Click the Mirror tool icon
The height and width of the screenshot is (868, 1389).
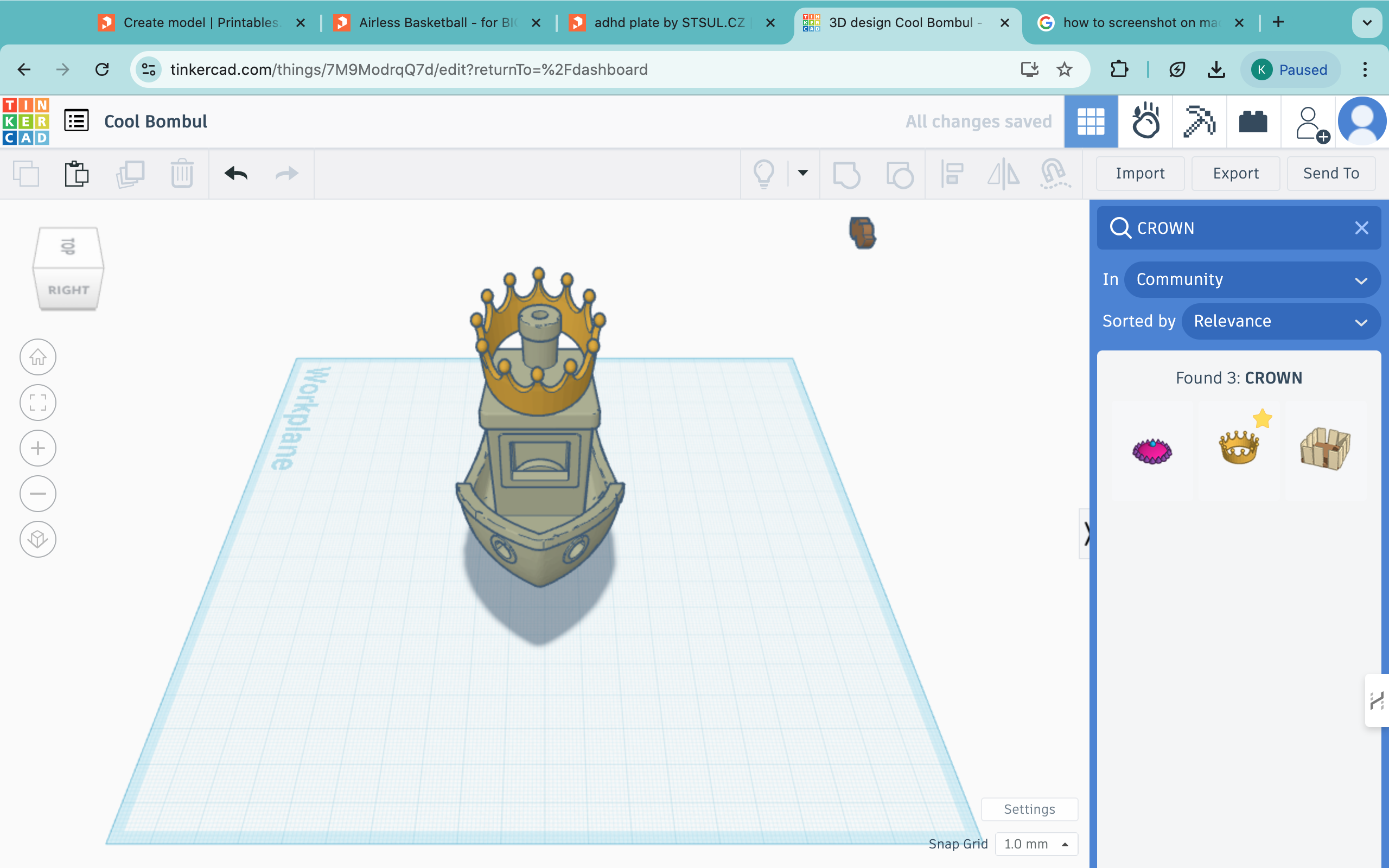(x=1003, y=174)
